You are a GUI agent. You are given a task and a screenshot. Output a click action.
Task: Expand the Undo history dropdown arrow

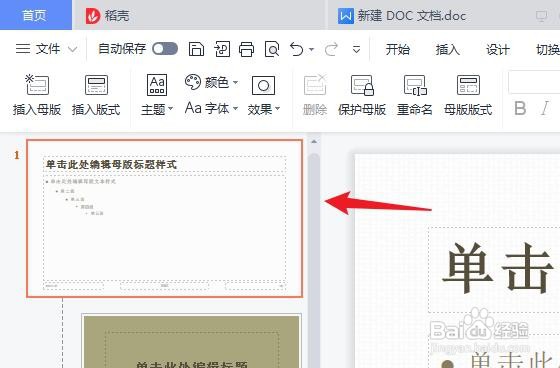[311, 49]
